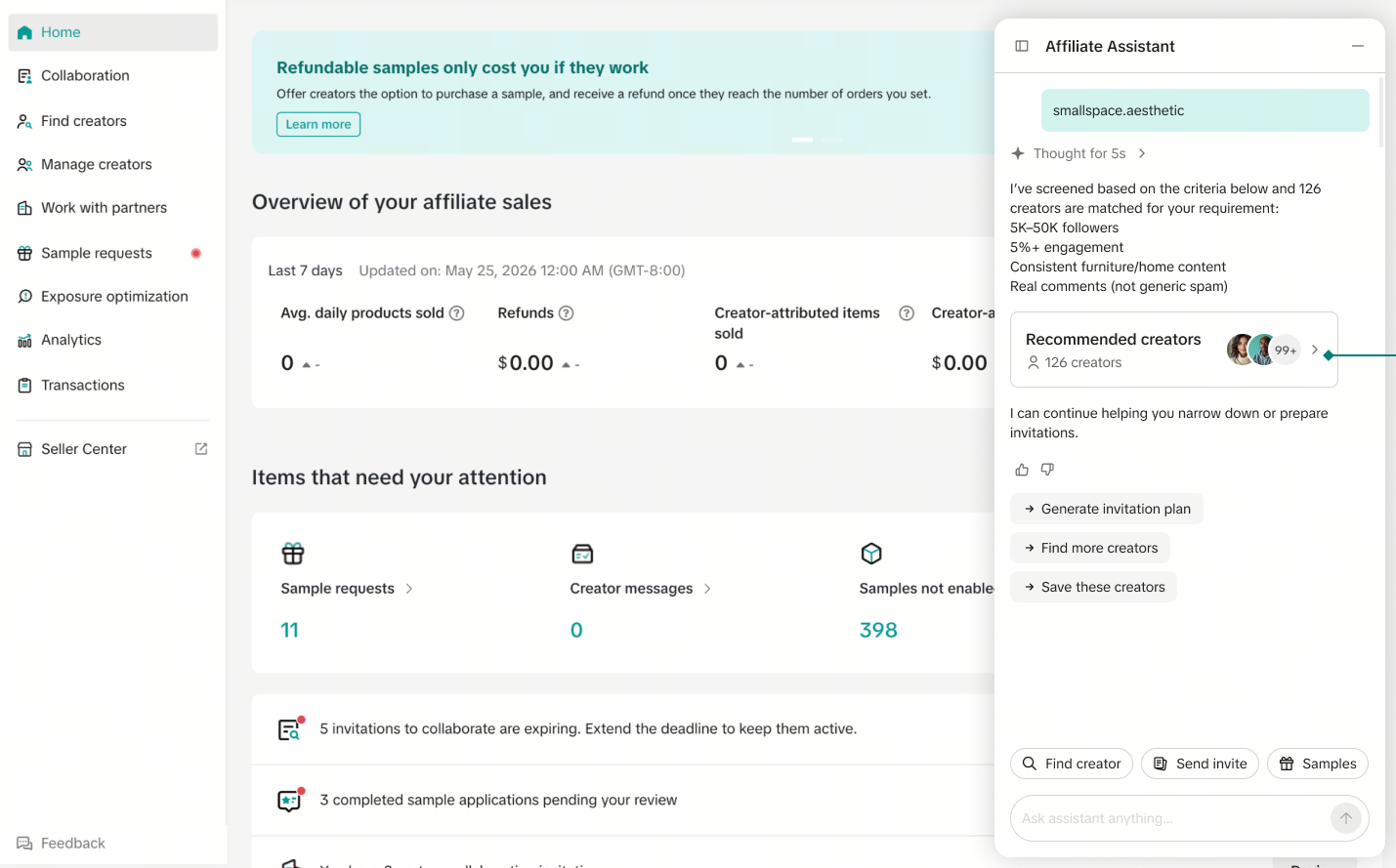Image resolution: width=1396 pixels, height=868 pixels.
Task: Expand Sample requests attention item
Action: pyautogui.click(x=409, y=589)
